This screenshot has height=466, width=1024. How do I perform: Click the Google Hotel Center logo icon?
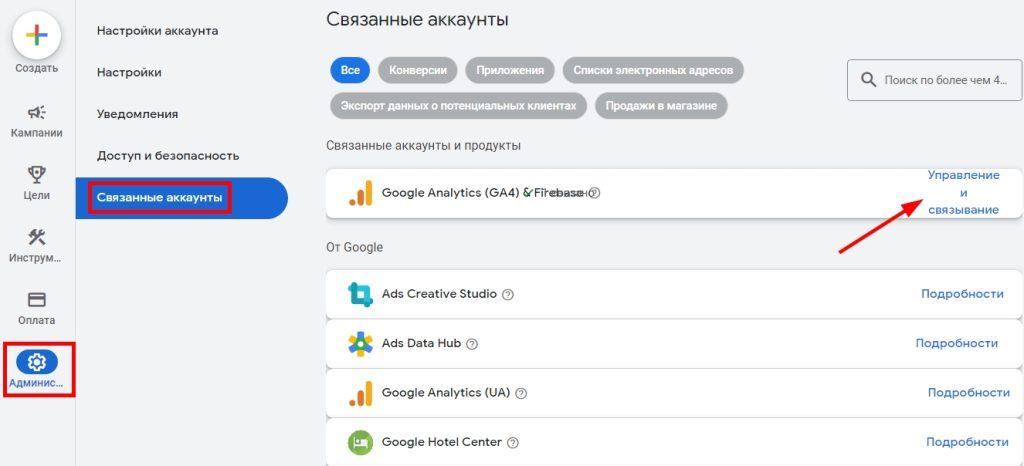pyautogui.click(x=360, y=443)
